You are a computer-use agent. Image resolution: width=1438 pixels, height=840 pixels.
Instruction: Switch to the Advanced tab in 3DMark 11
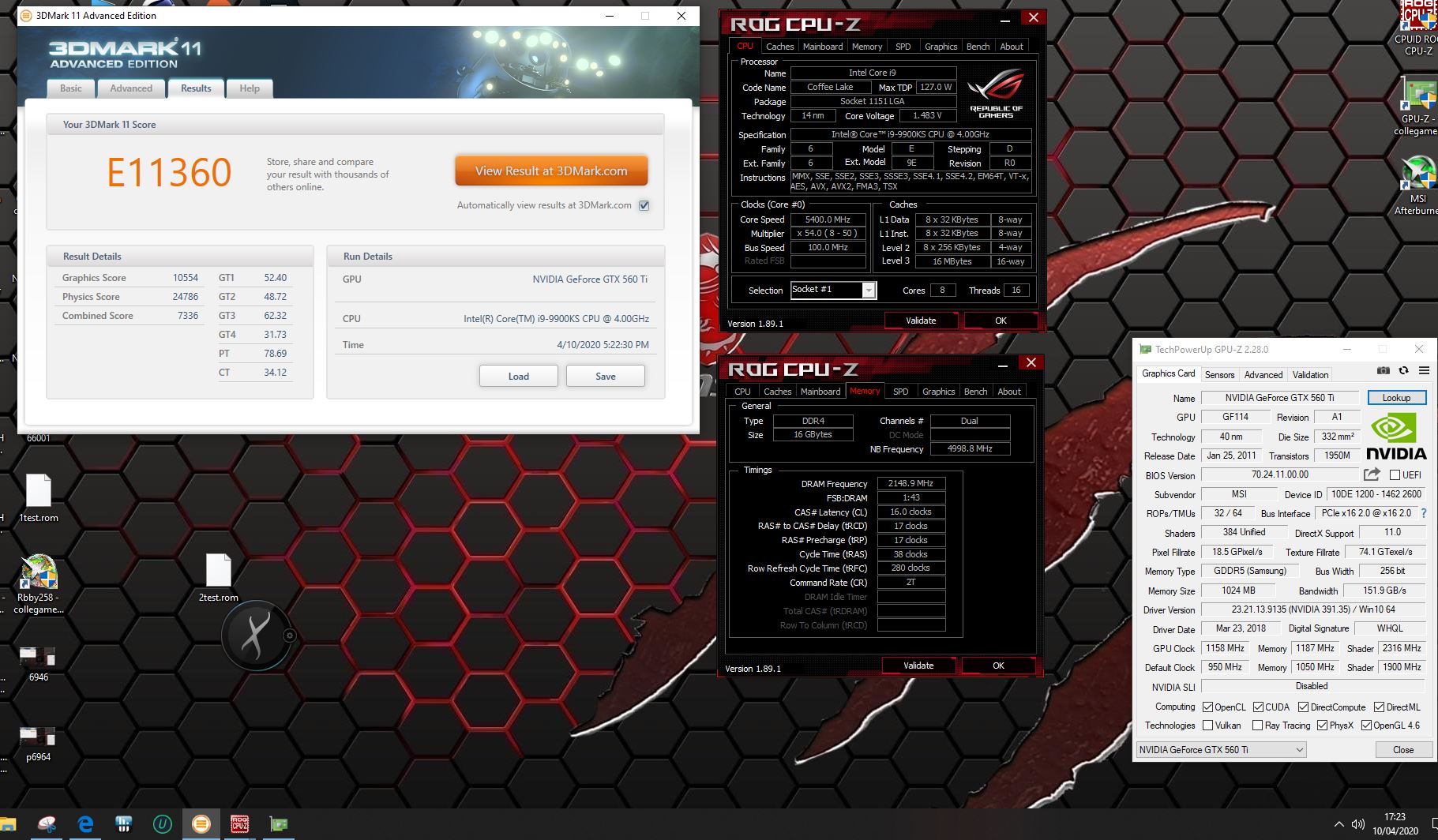click(131, 88)
